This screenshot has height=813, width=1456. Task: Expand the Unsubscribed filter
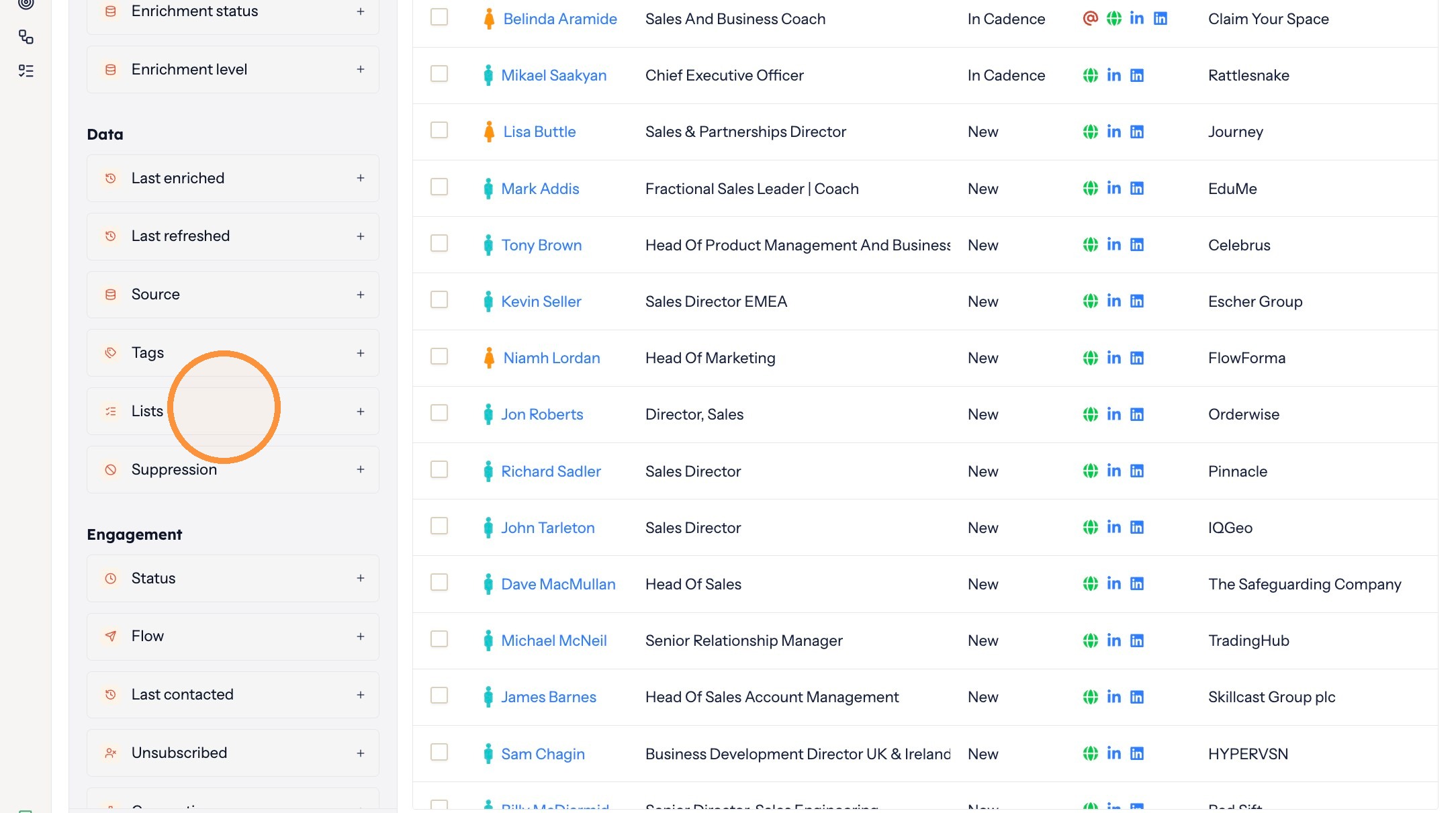point(361,753)
